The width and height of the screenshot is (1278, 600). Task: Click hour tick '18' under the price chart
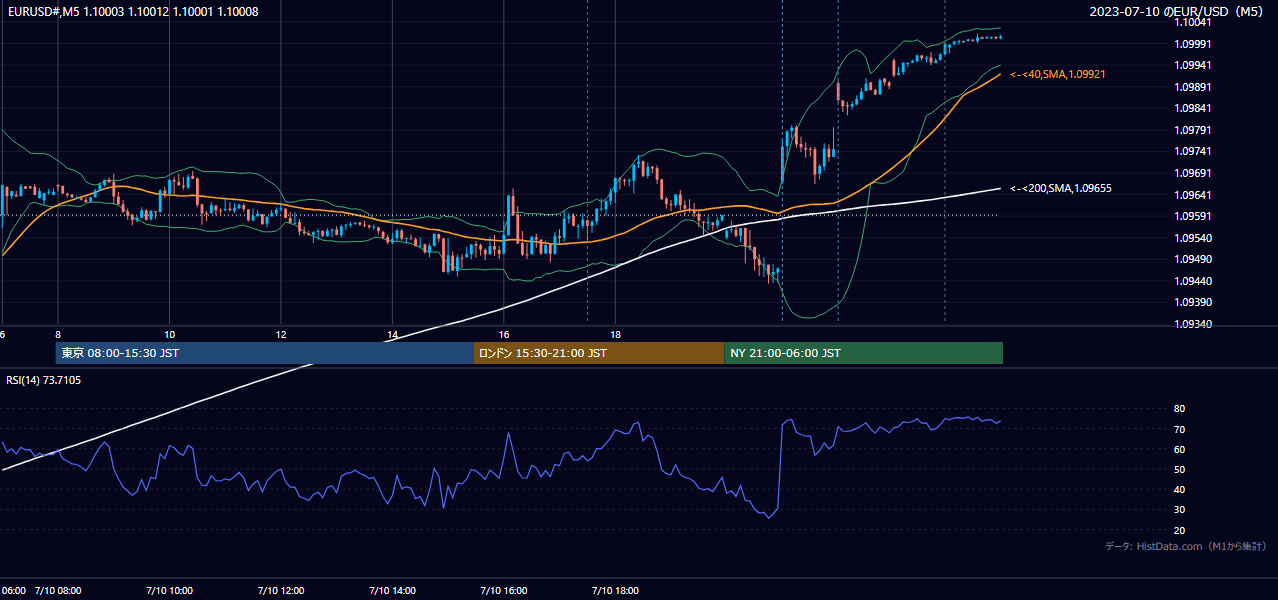pos(616,334)
